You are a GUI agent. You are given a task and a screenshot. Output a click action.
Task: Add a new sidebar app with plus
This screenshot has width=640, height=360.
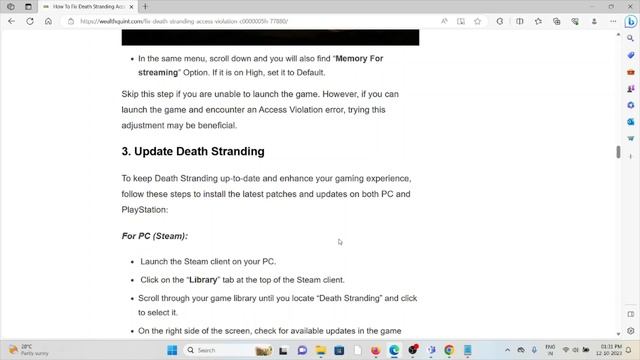coord(631,156)
